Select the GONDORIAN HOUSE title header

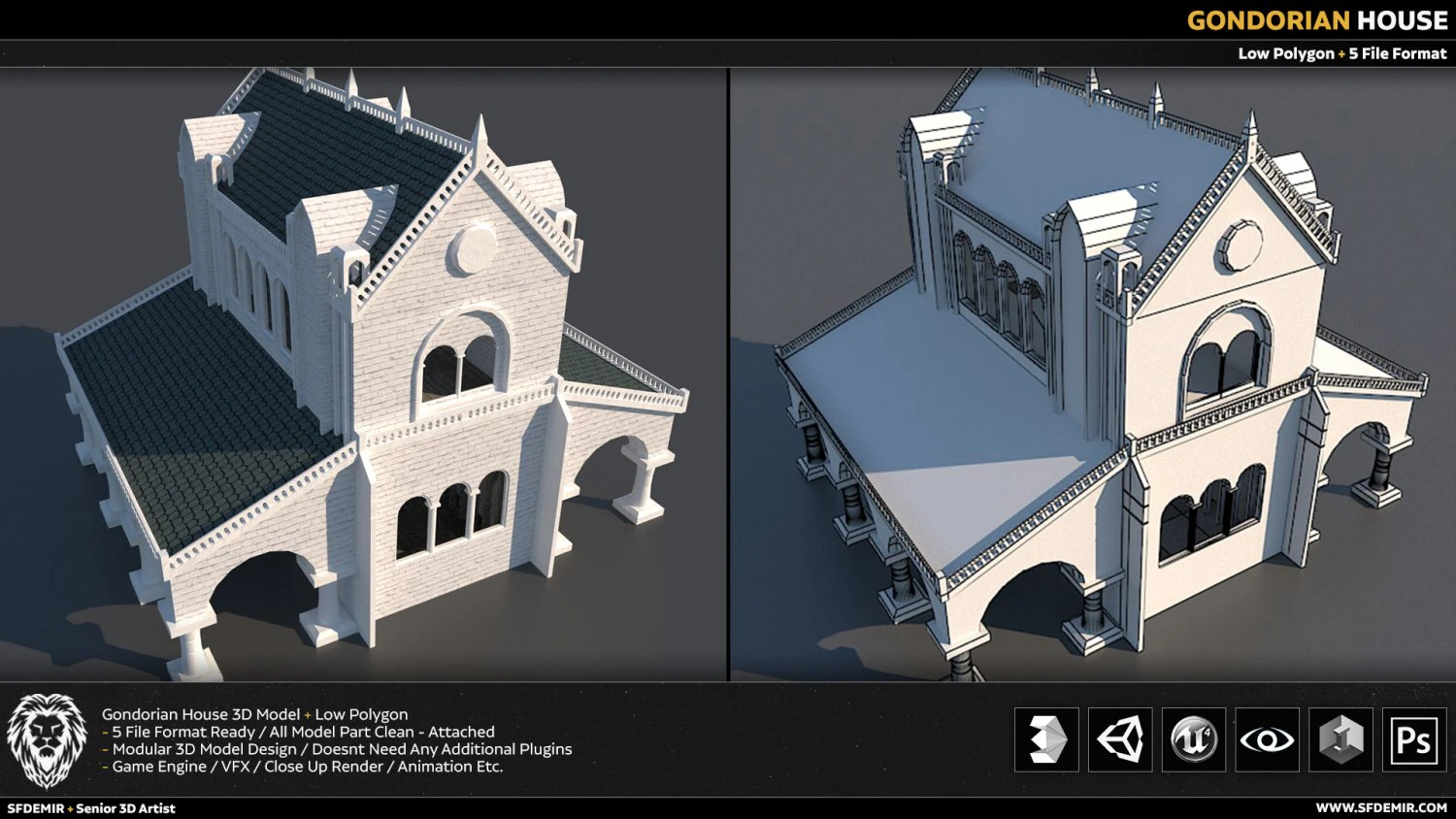[x=1316, y=19]
